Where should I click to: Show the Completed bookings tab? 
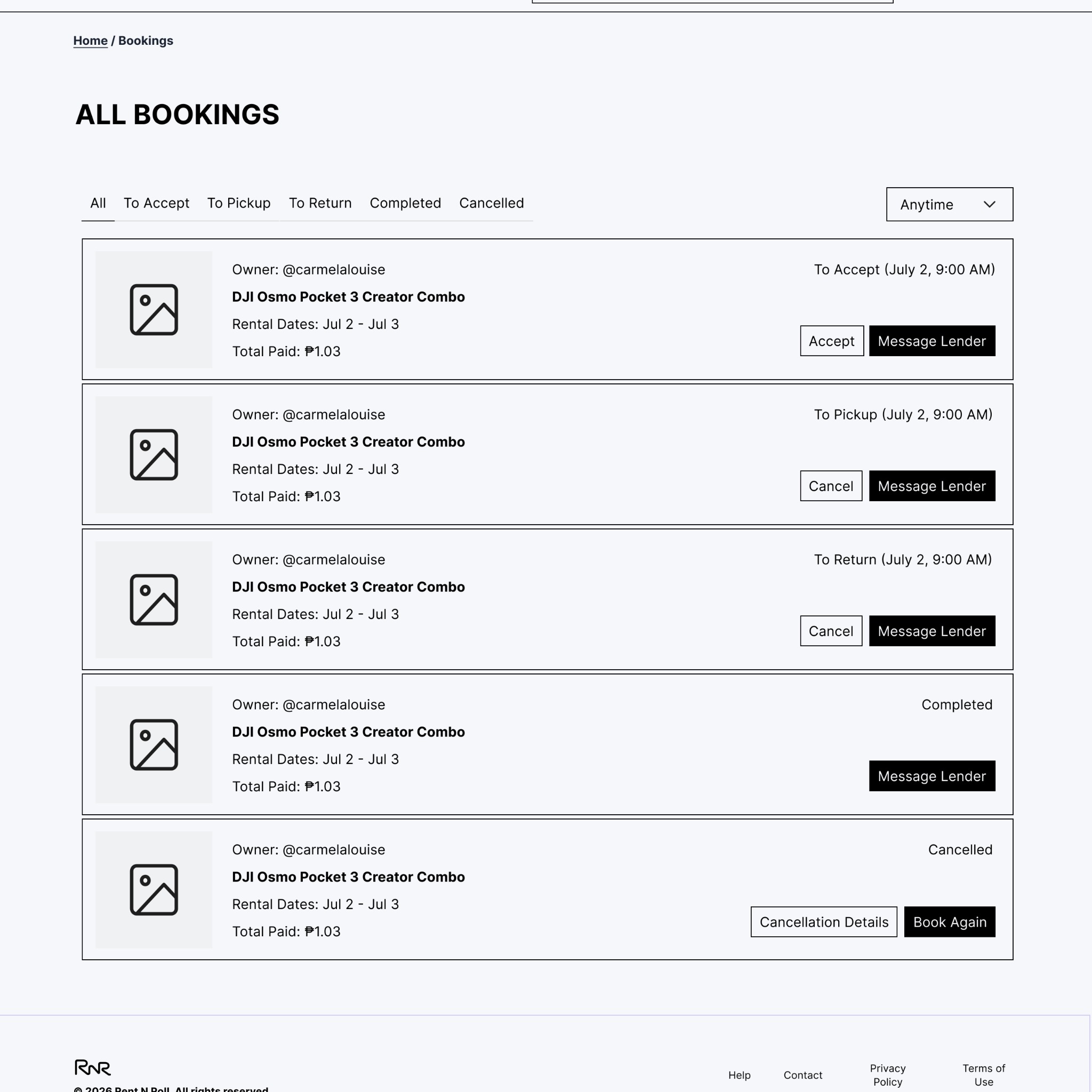pyautogui.click(x=405, y=203)
